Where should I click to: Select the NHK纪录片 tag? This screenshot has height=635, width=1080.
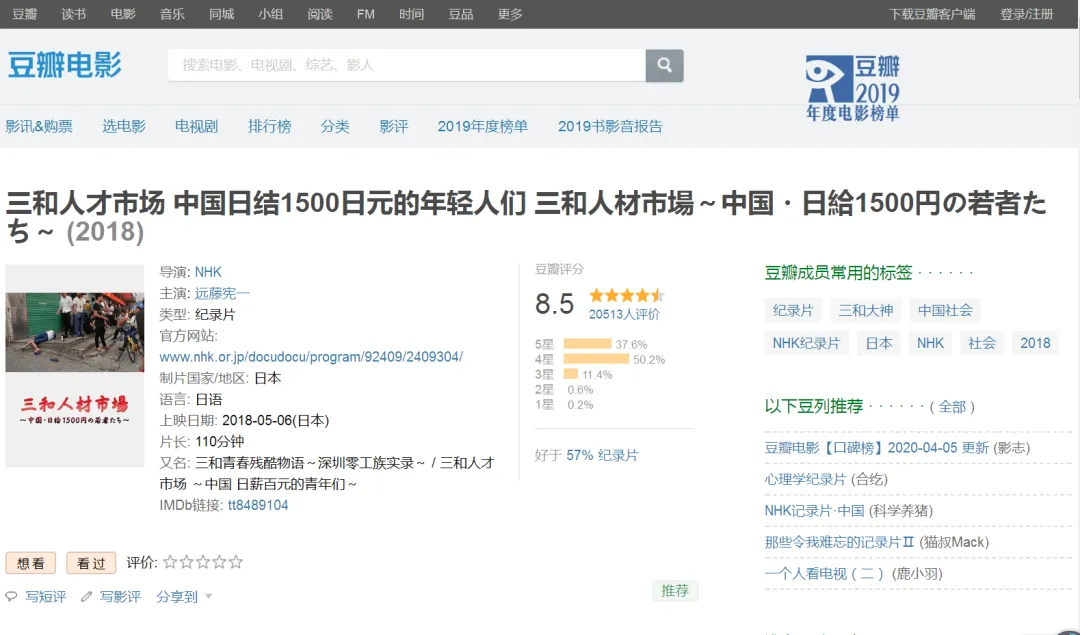coord(807,343)
